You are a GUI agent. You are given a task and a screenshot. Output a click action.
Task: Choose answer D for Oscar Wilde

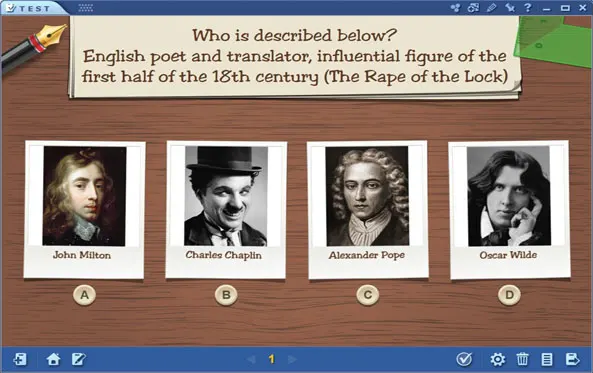point(509,295)
